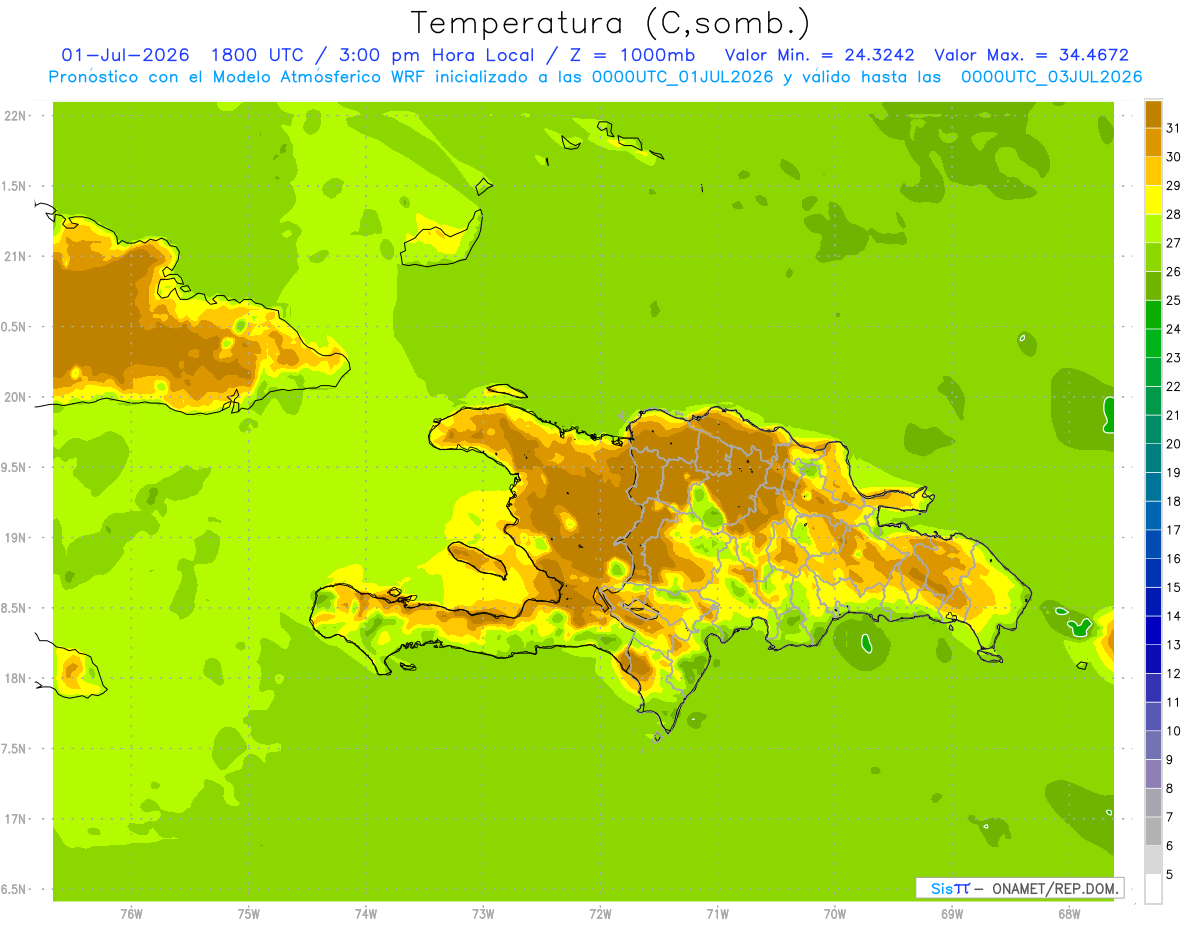The width and height of the screenshot is (1200, 927).
Task: Pick the orange legend swatch between 30 and 31
Action: [1153, 143]
